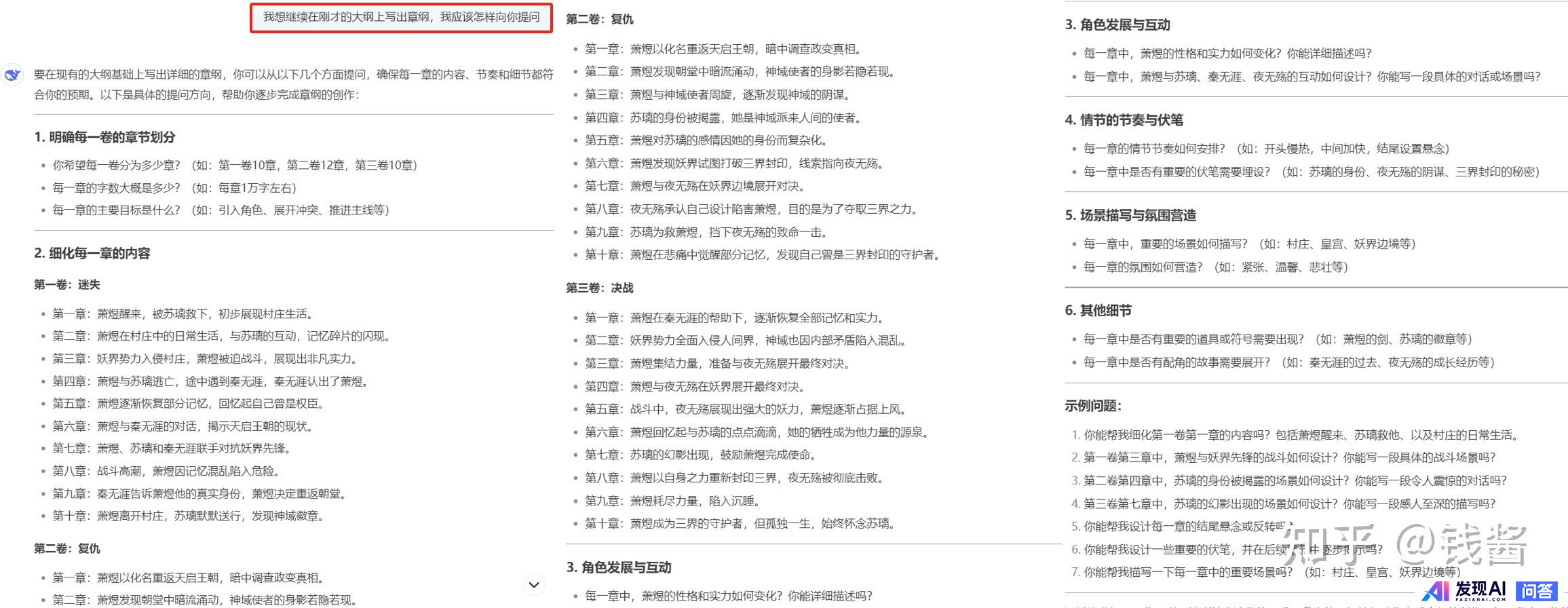
Task: Click line "第五章：萧煜对苏璃的感情因她的身份而复杂化"
Action: click(x=707, y=140)
